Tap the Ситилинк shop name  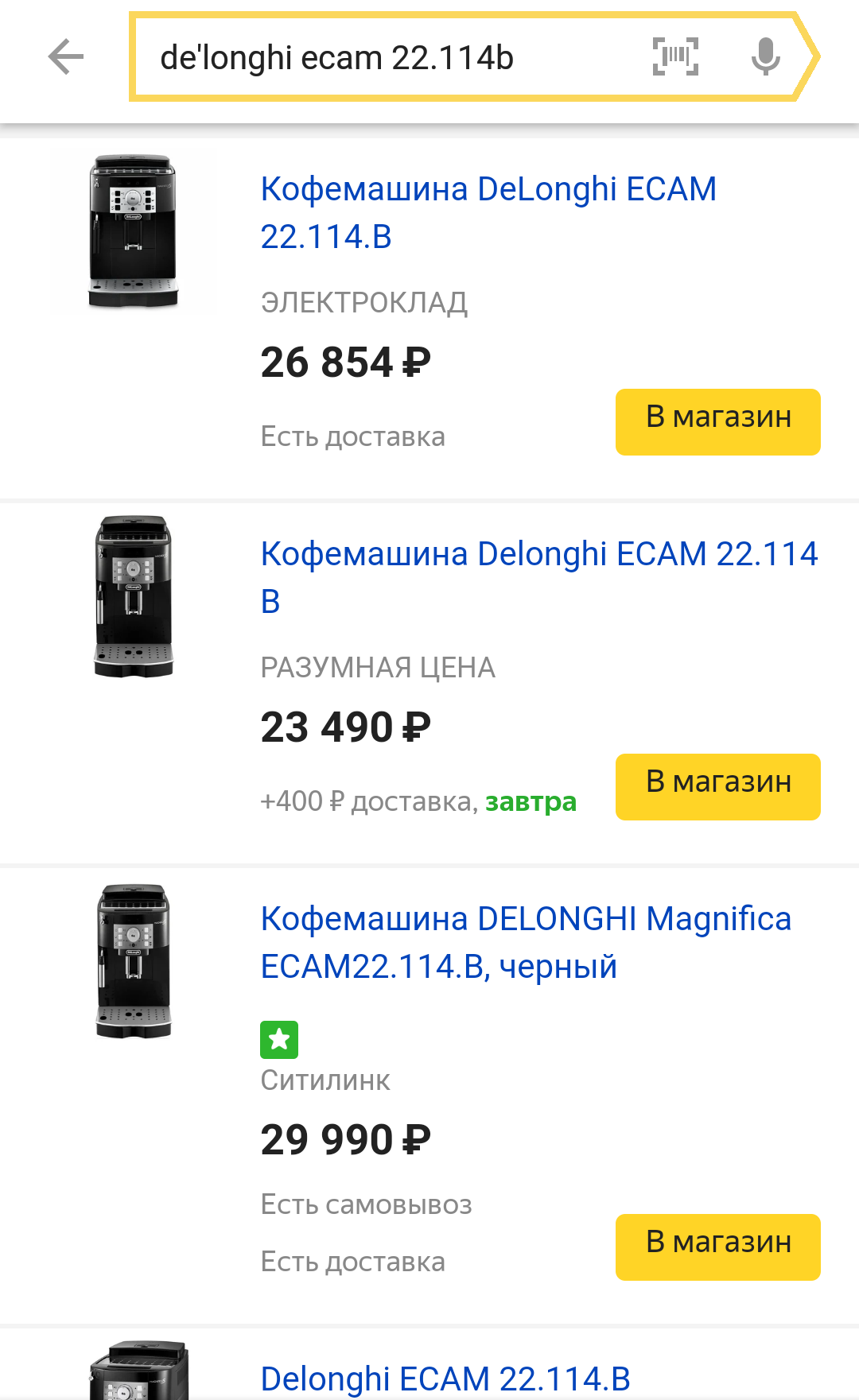point(325,1080)
